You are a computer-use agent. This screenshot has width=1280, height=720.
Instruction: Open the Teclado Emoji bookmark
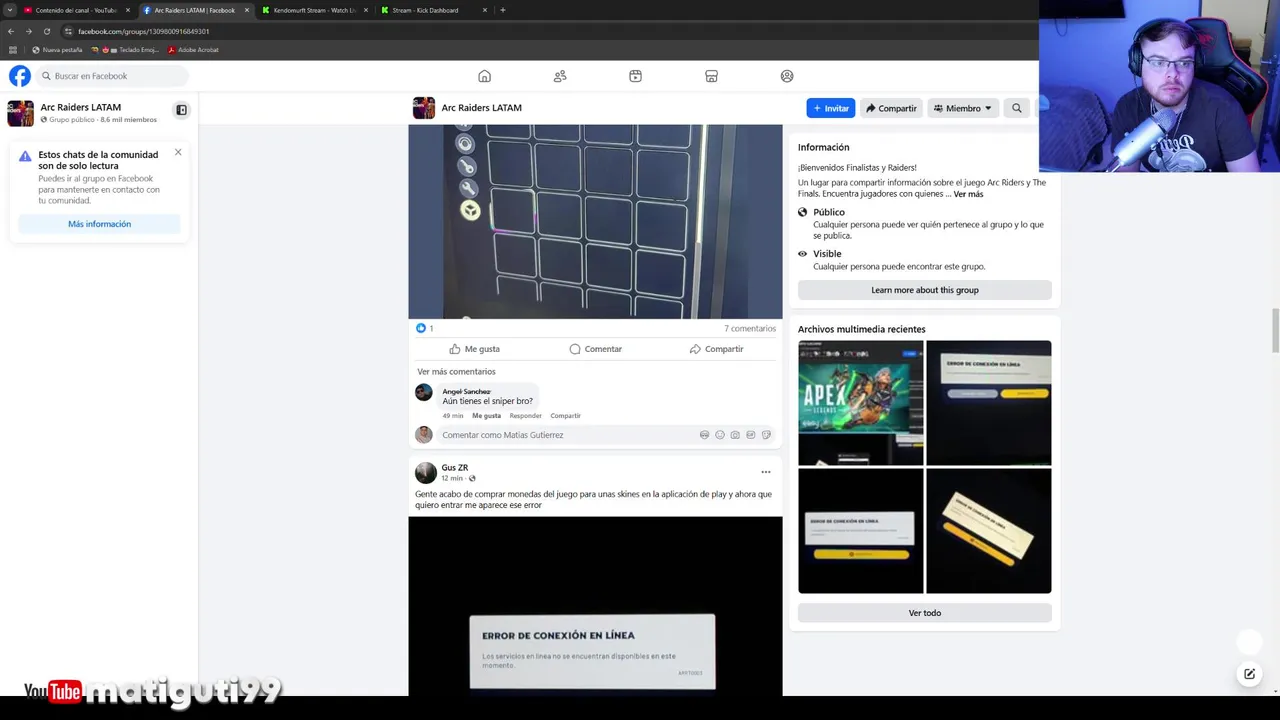click(x=126, y=50)
